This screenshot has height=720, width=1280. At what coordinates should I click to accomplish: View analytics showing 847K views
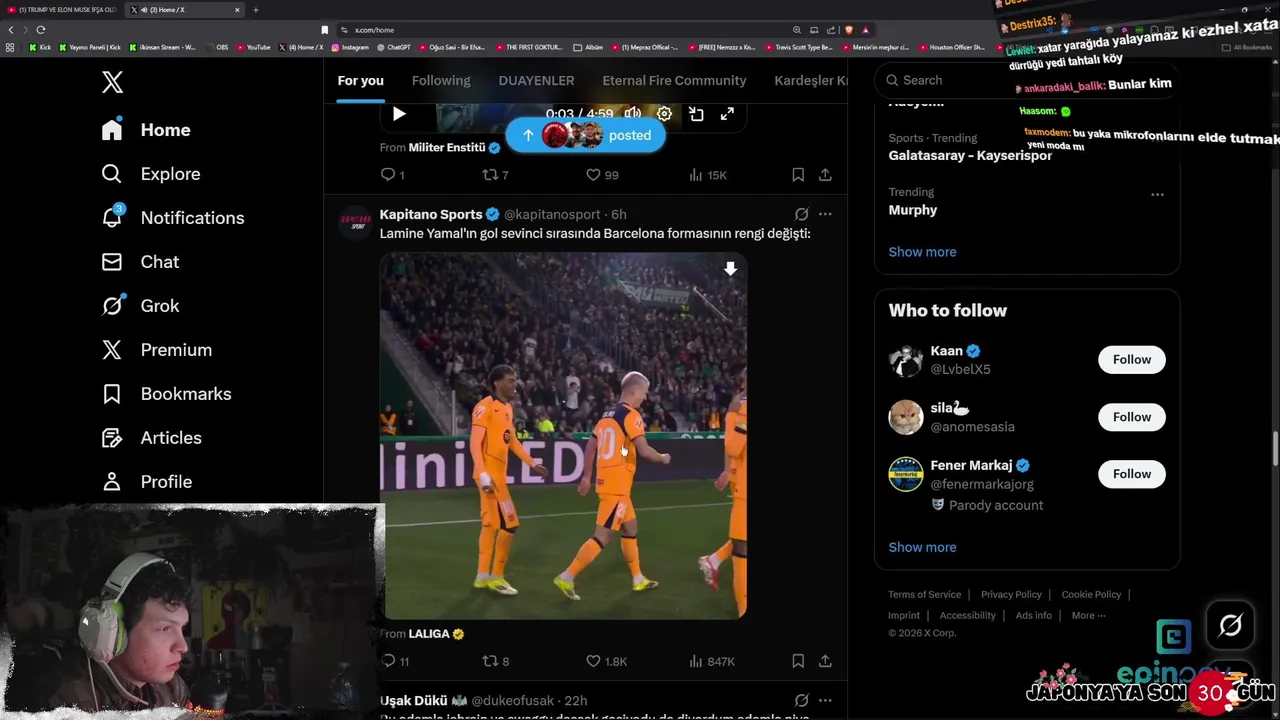[711, 661]
